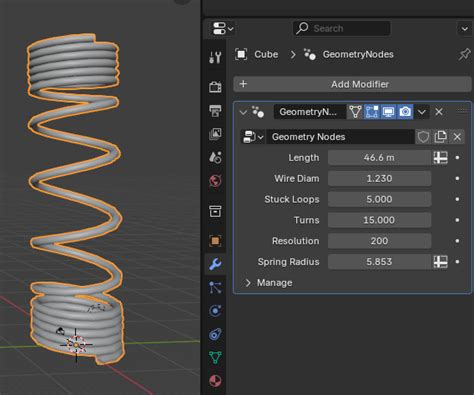Open the Object Data mesh properties icon
This screenshot has height=395, width=474.
215,358
